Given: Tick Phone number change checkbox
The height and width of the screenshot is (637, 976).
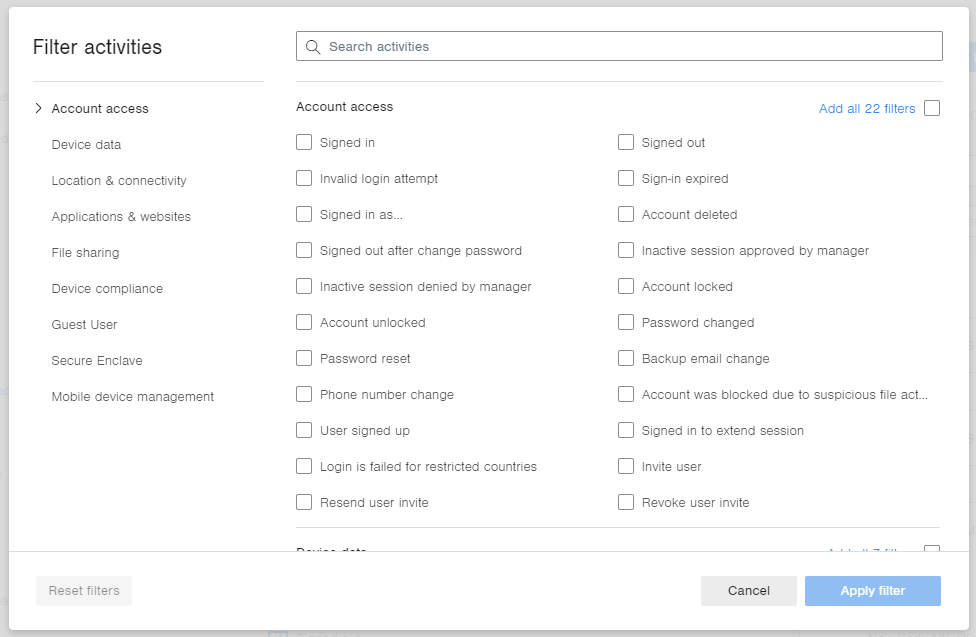Looking at the screenshot, I should tap(304, 395).
